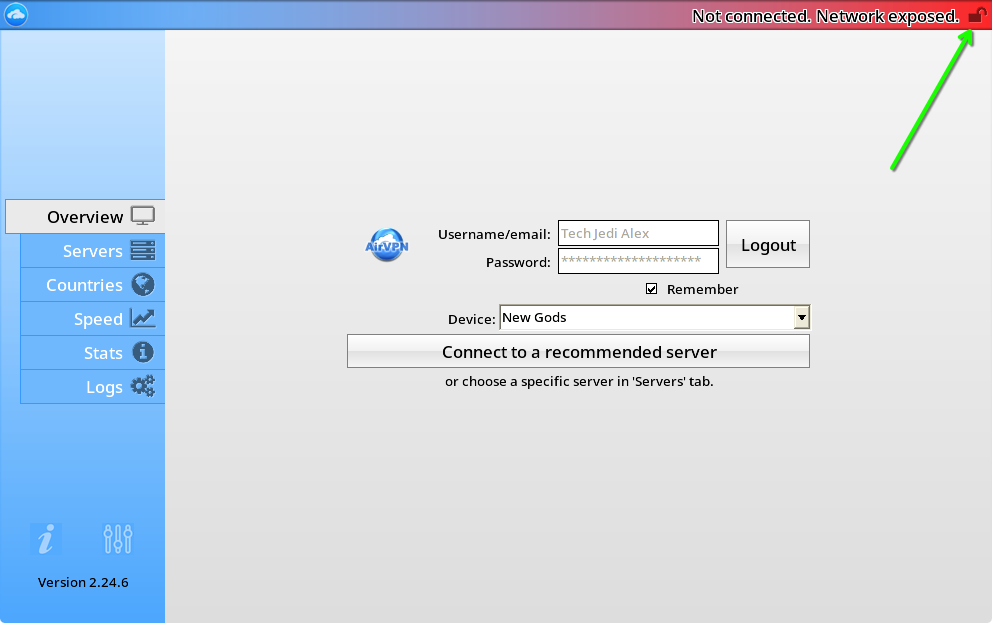Select the Speed chart icon
This screenshot has width=992, height=623.
[x=143, y=319]
